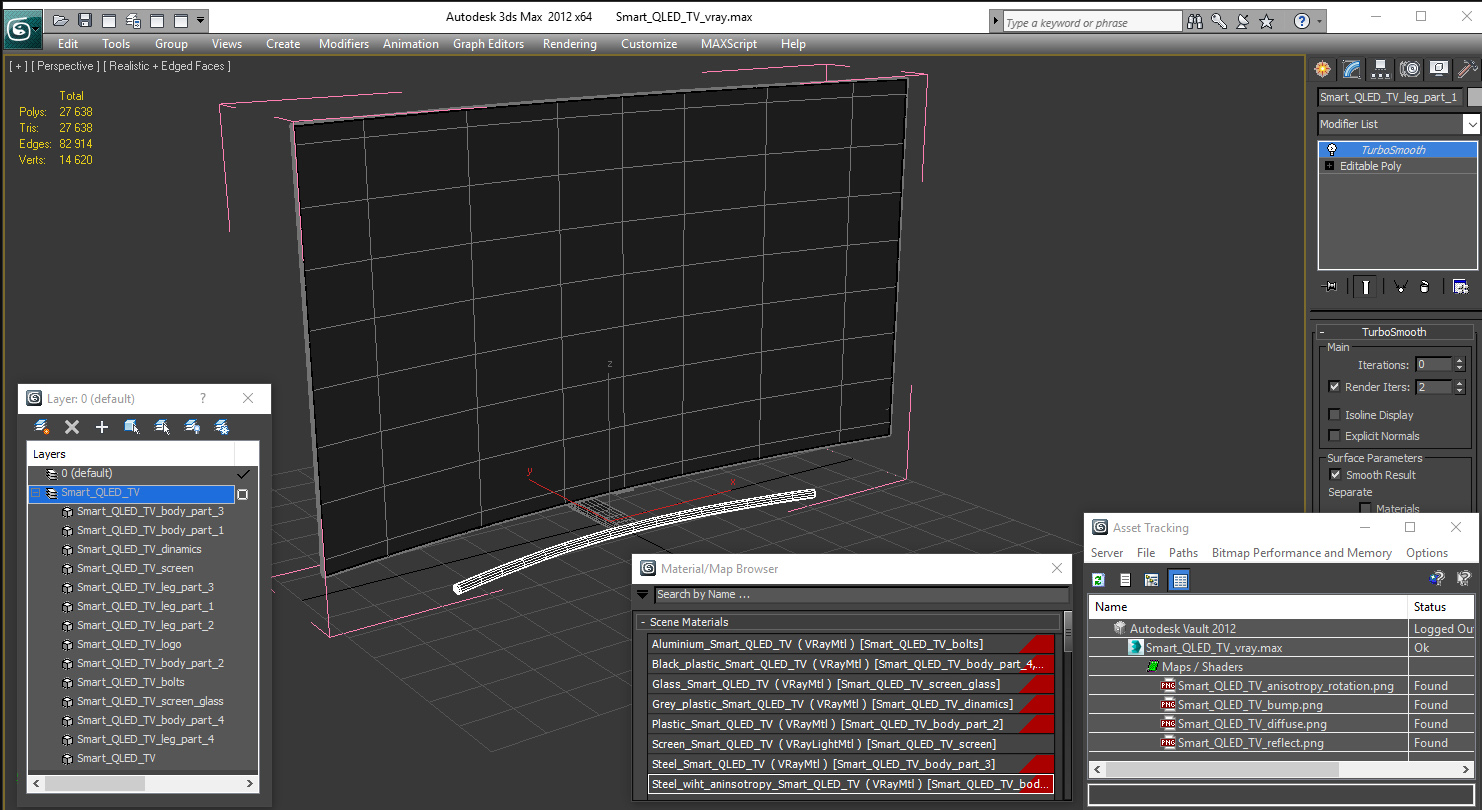1482x810 pixels.
Task: Click the object color swatch beside object name
Action: click(1474, 97)
